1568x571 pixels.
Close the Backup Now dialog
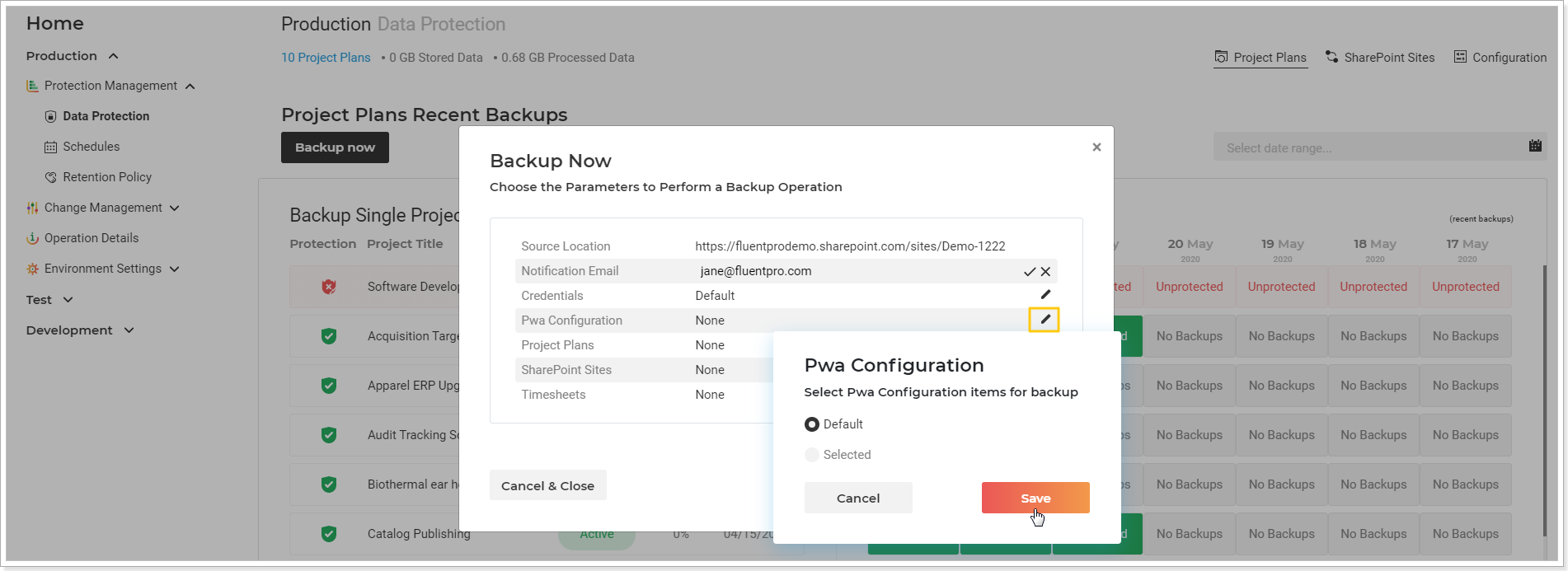tap(1096, 147)
